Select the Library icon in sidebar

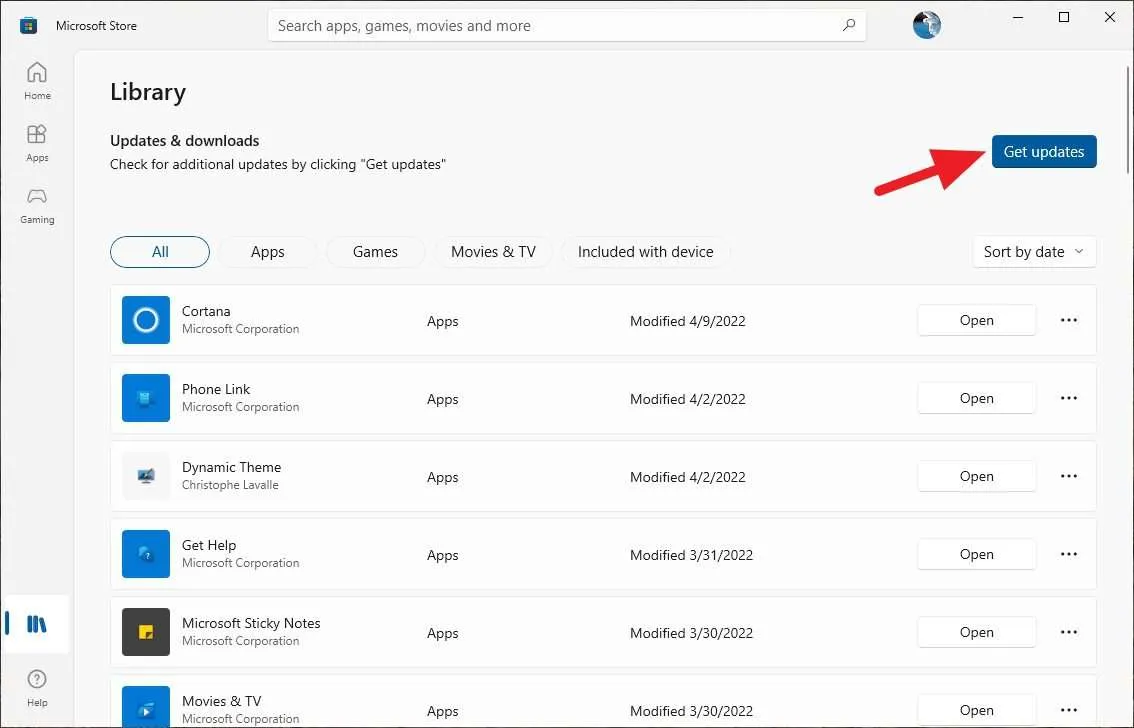tap(36, 624)
